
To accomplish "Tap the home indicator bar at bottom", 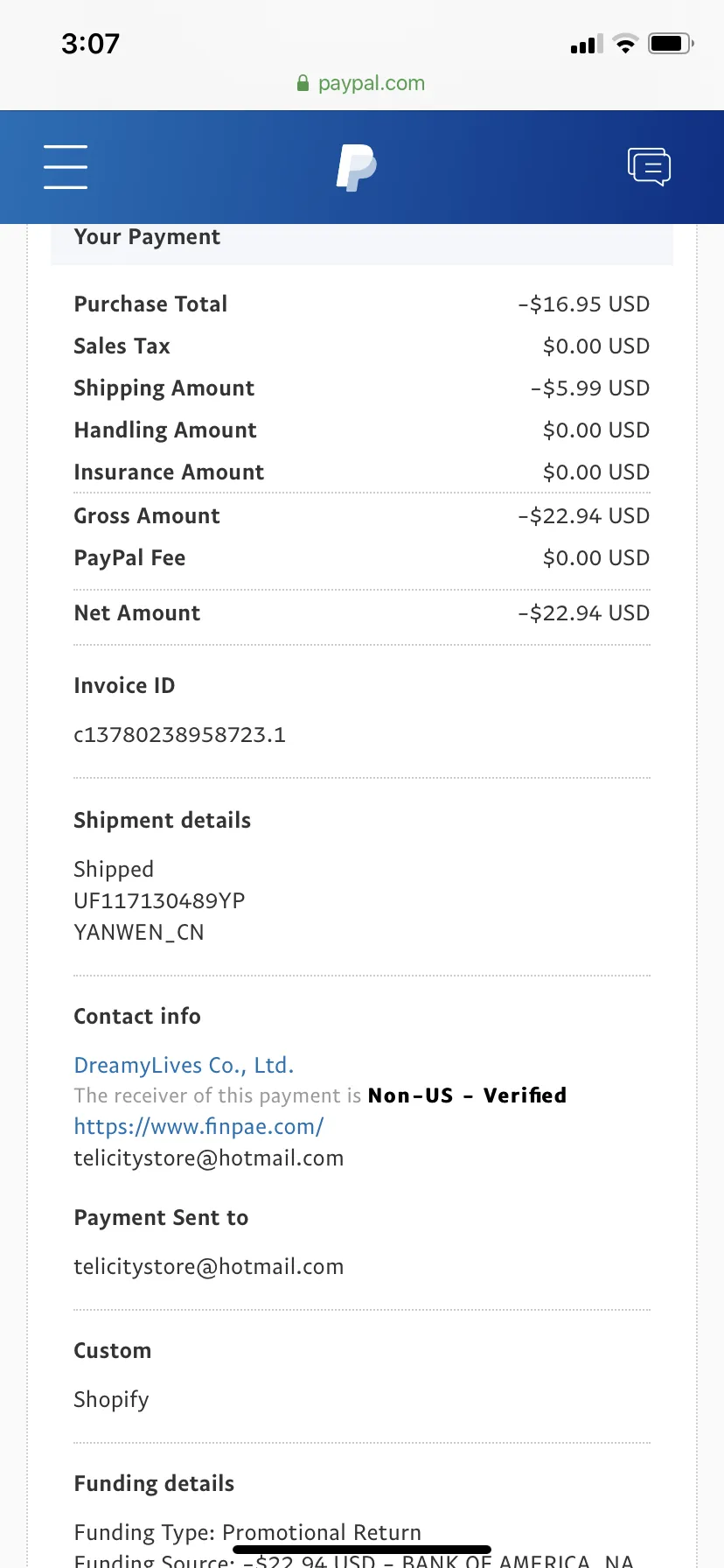I will pos(362,1550).
